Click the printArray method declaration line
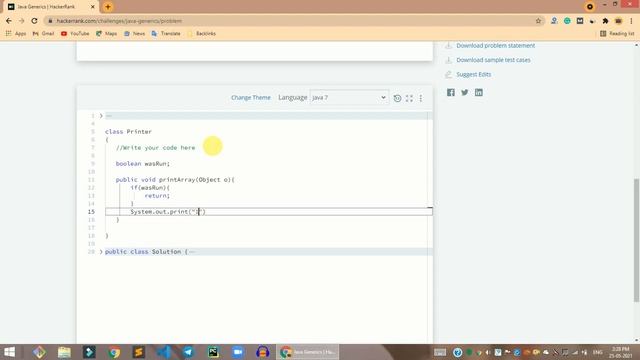The width and height of the screenshot is (640, 360). (x=175, y=180)
